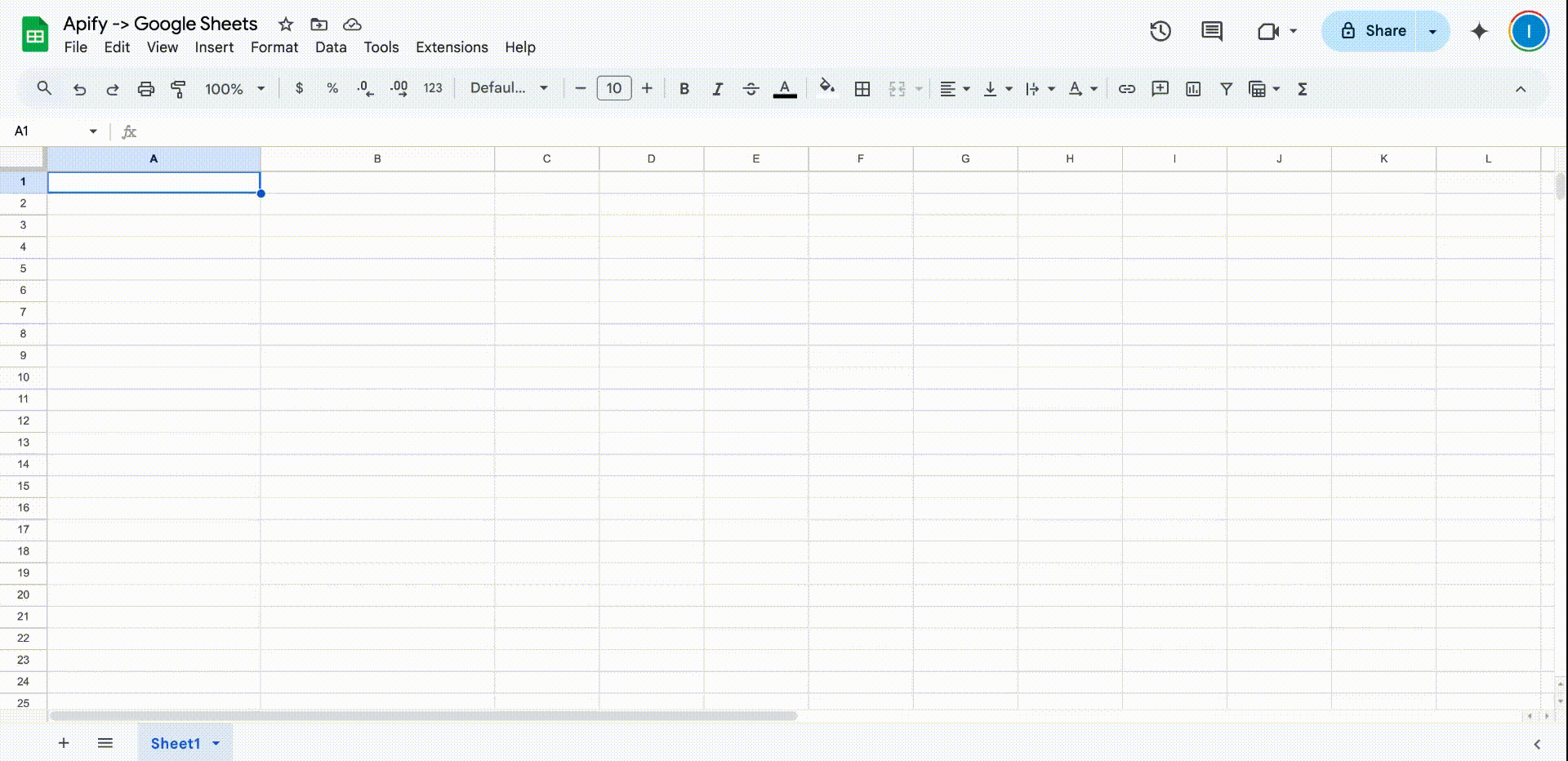
Task: Open the All Sheets list icon
Action: pyautogui.click(x=105, y=743)
